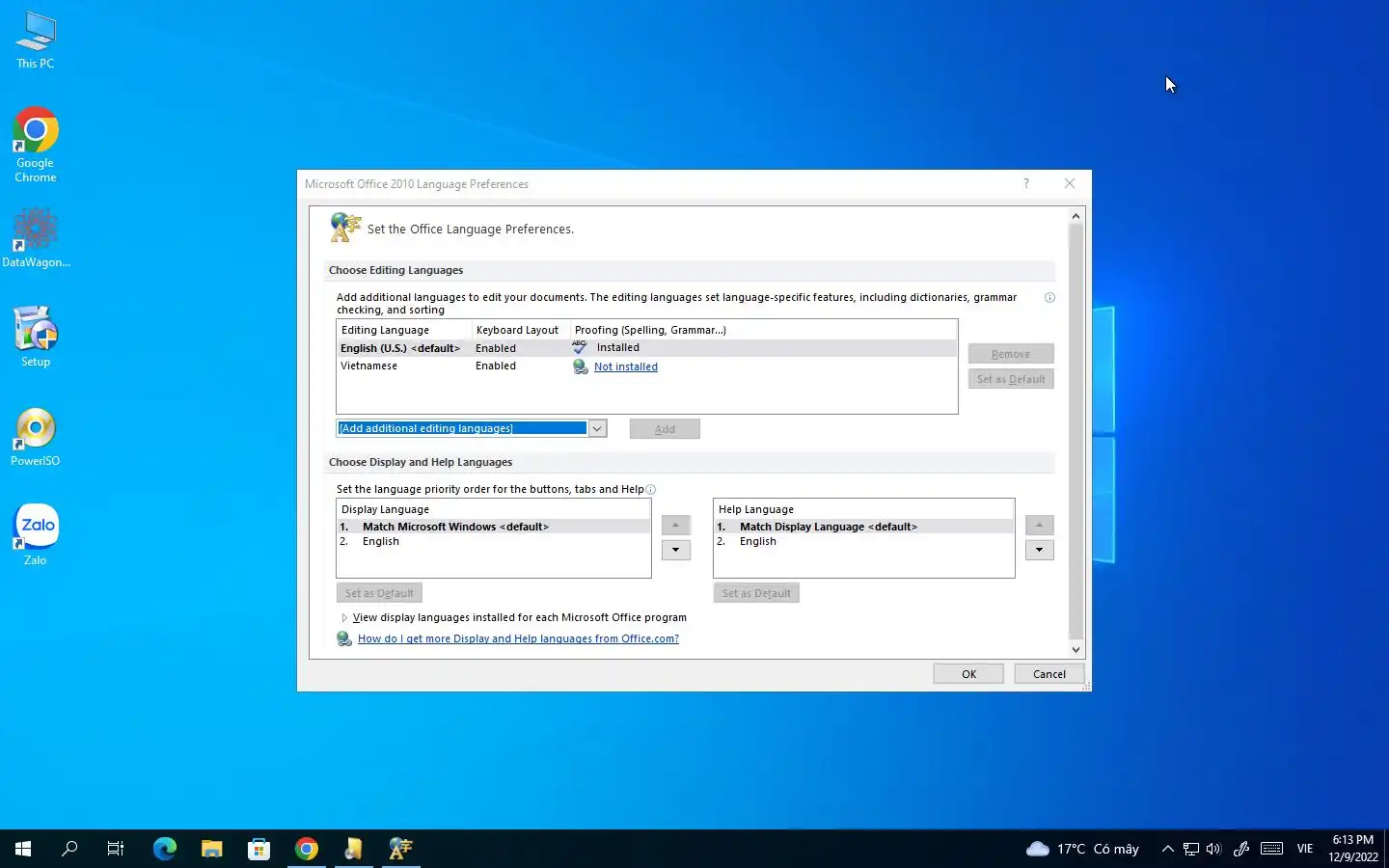Screen dimensions: 1389x868
Task: Move help language up with arrow button
Action: coord(1039,525)
